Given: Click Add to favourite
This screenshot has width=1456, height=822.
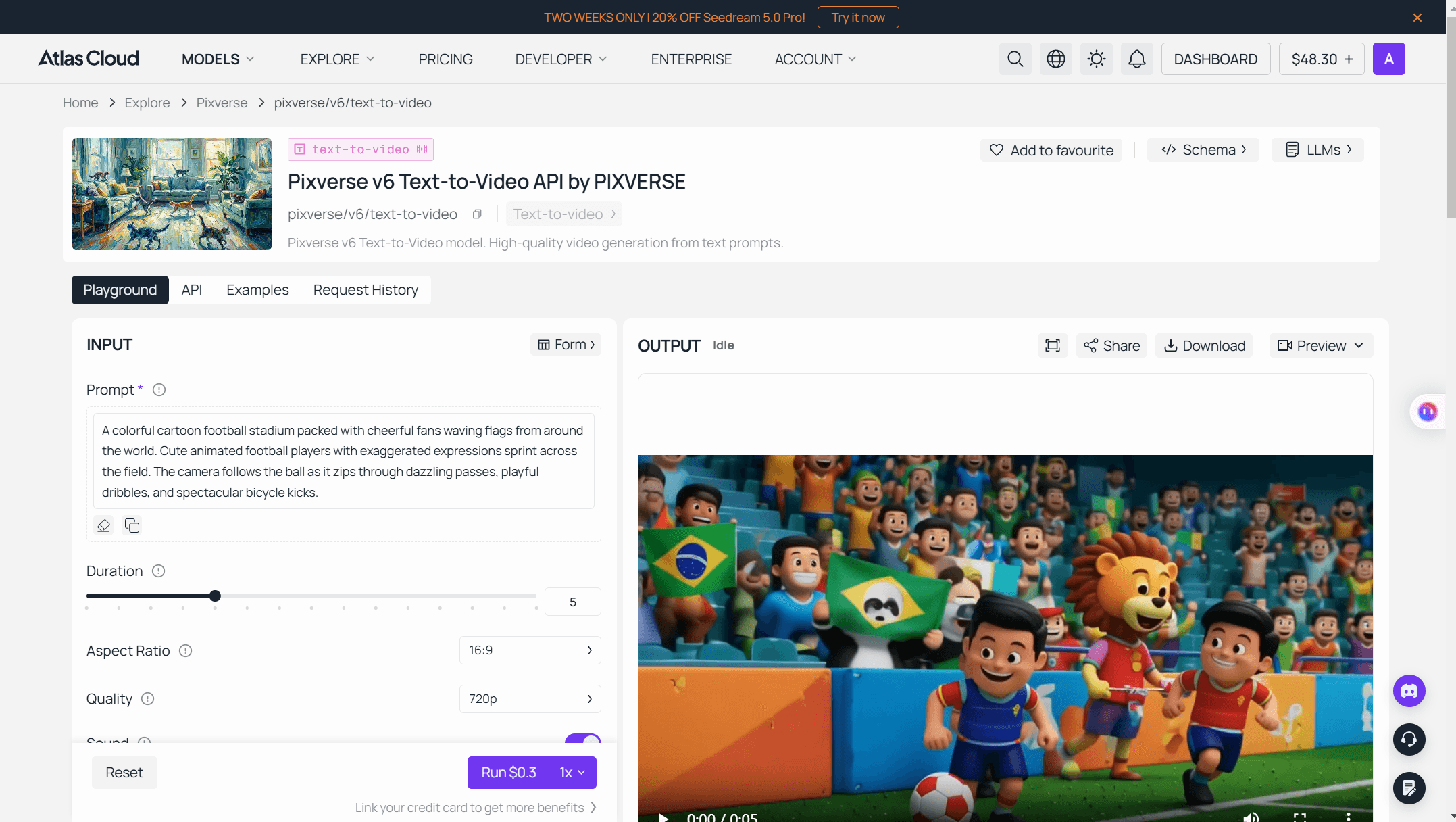Looking at the screenshot, I should click(x=1051, y=150).
